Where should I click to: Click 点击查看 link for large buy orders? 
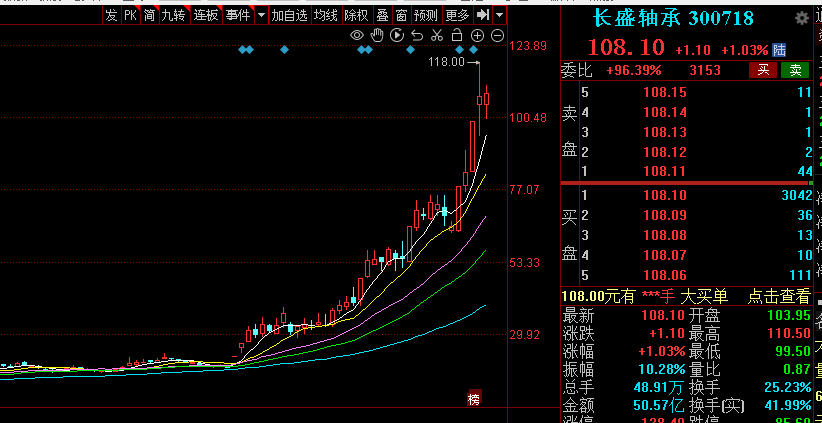[x=779, y=297]
